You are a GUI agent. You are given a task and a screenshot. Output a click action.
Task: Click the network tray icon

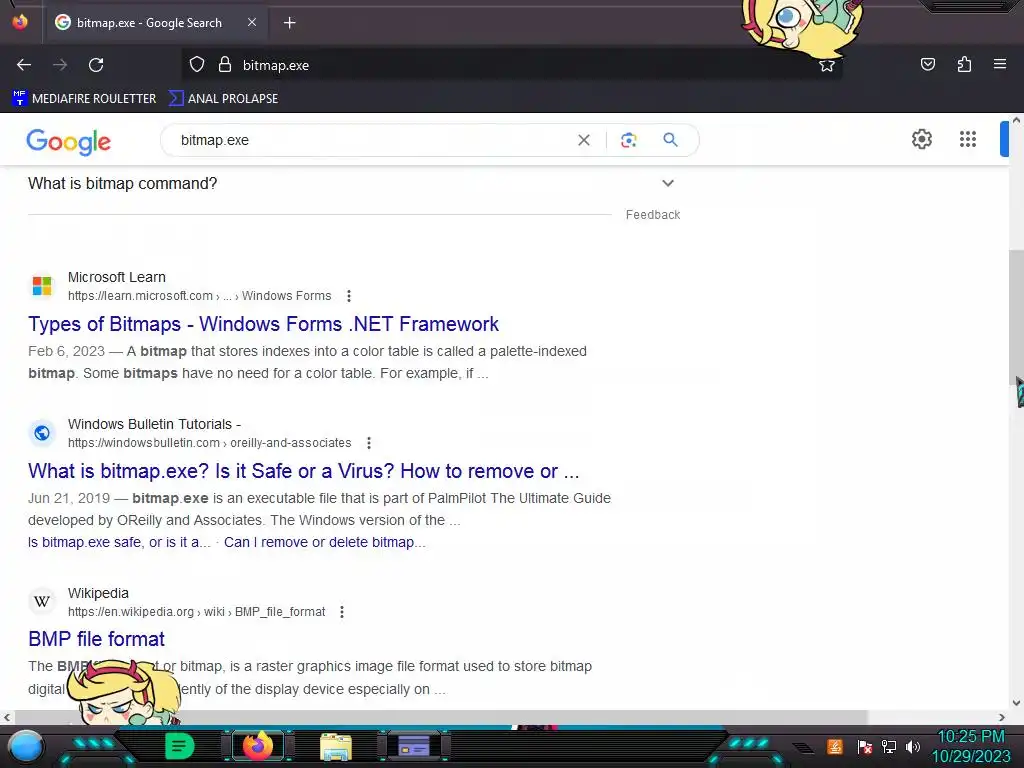tap(888, 746)
